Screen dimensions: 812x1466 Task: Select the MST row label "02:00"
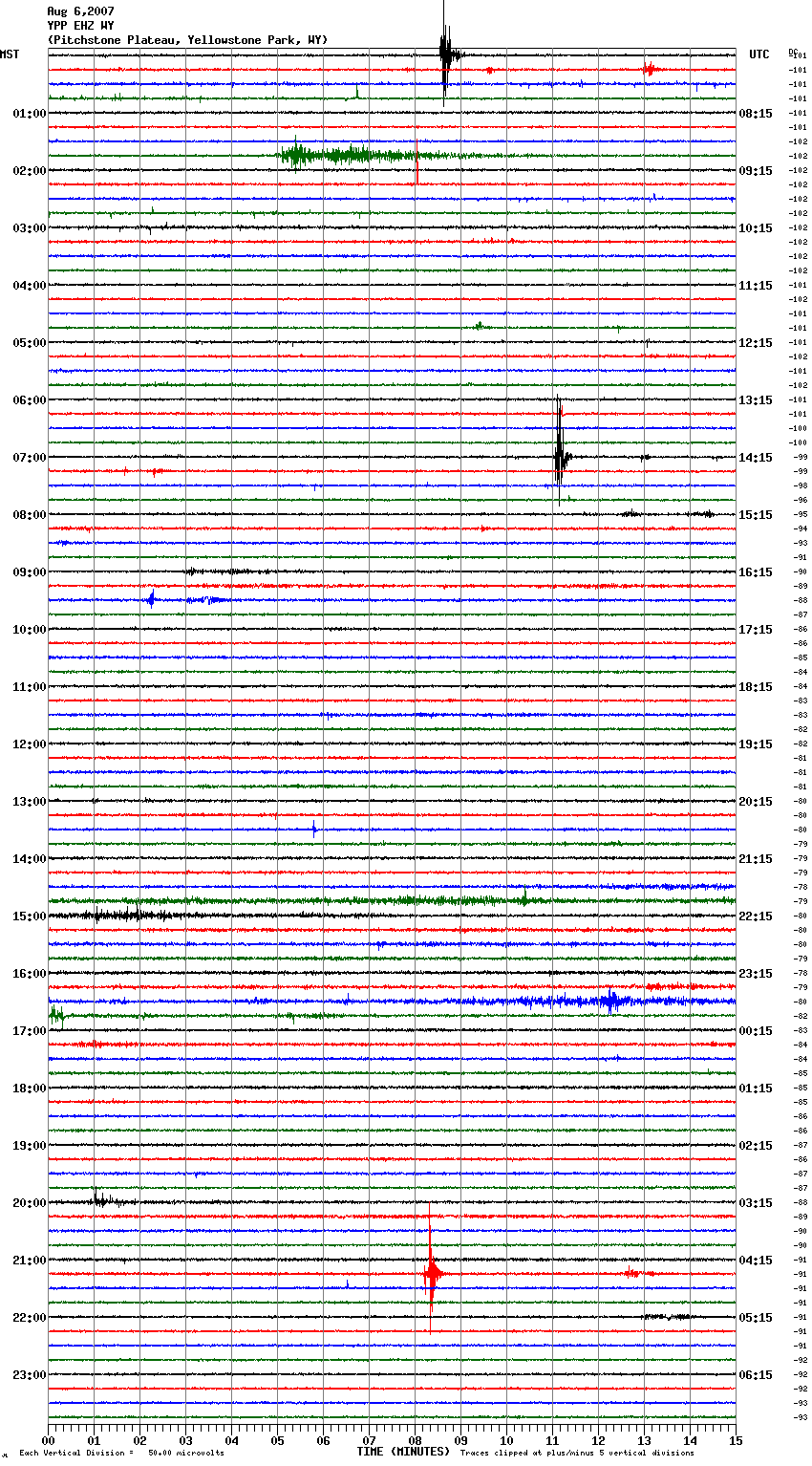click(x=30, y=171)
